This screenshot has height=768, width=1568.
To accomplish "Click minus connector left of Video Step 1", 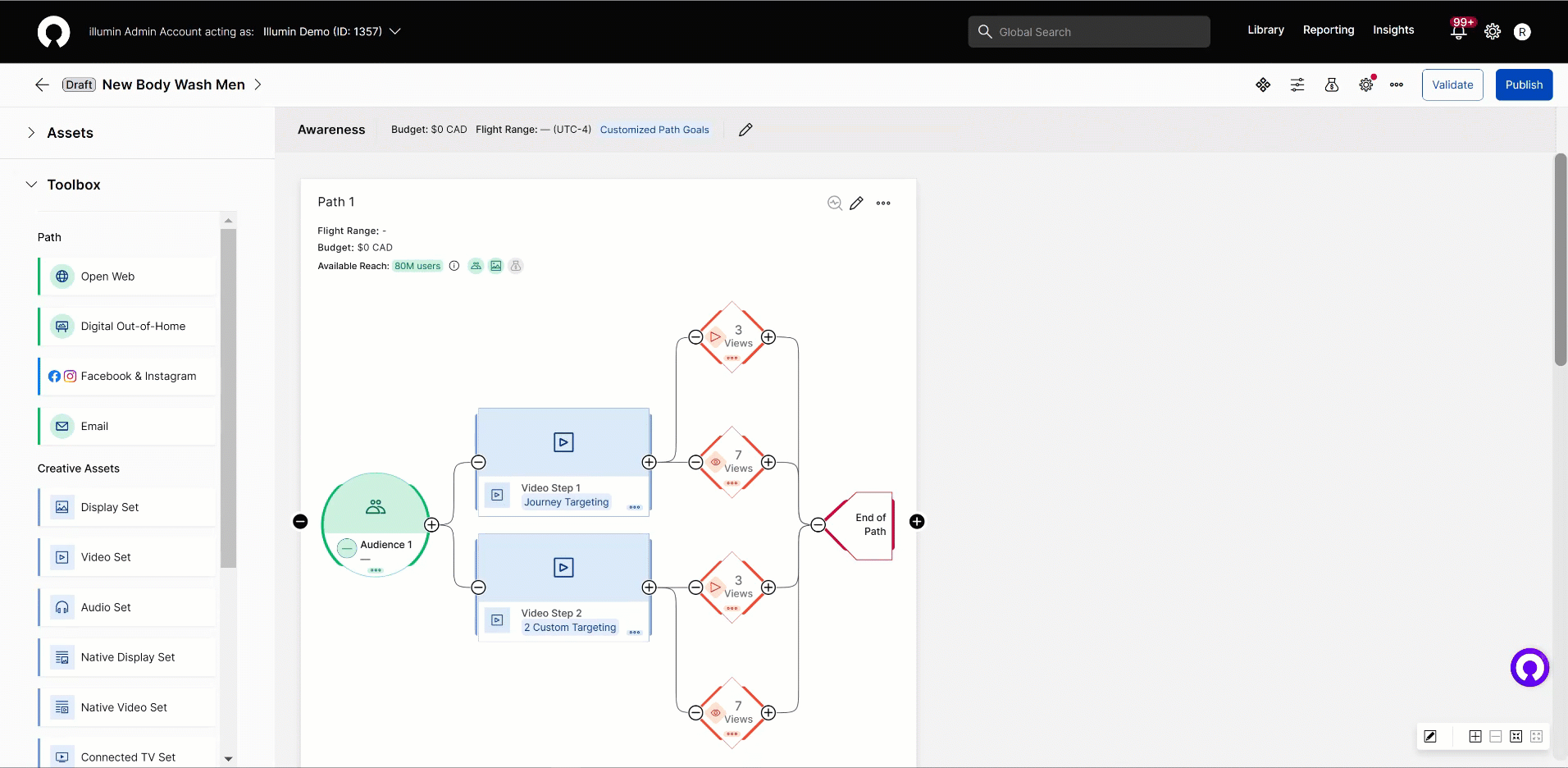I will point(479,462).
